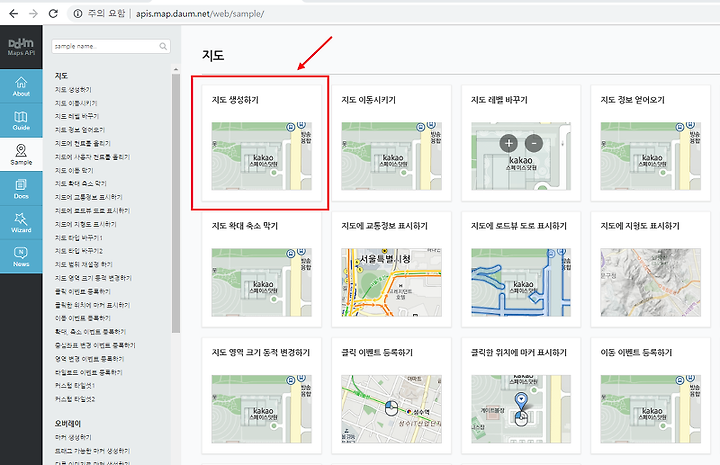The width and height of the screenshot is (720, 465).
Task: Open sidebar link 지도에 사용자 컨트롤 올리기
Action: pyautogui.click(x=92, y=157)
